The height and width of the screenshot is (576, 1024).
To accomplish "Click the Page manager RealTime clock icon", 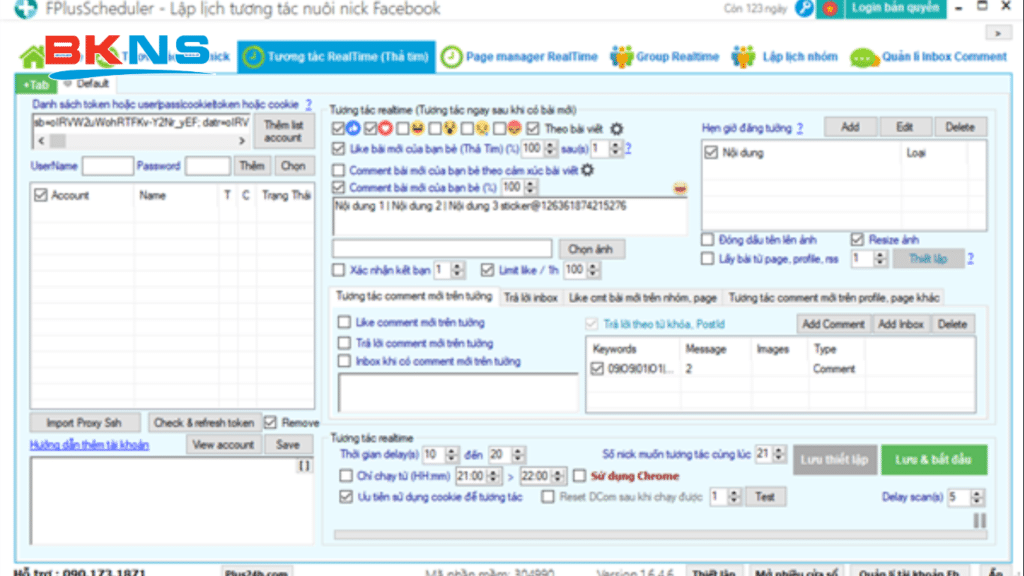I will point(451,57).
